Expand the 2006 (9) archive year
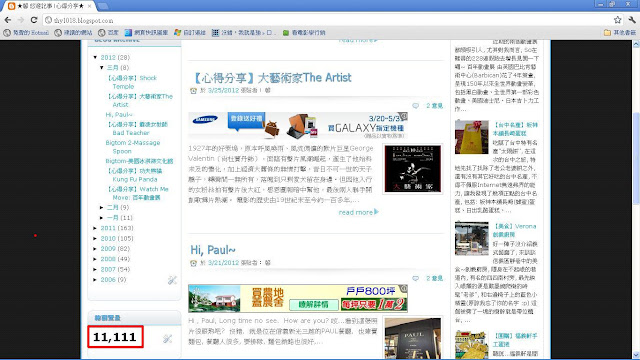The height and width of the screenshot is (360, 640). click(95, 280)
